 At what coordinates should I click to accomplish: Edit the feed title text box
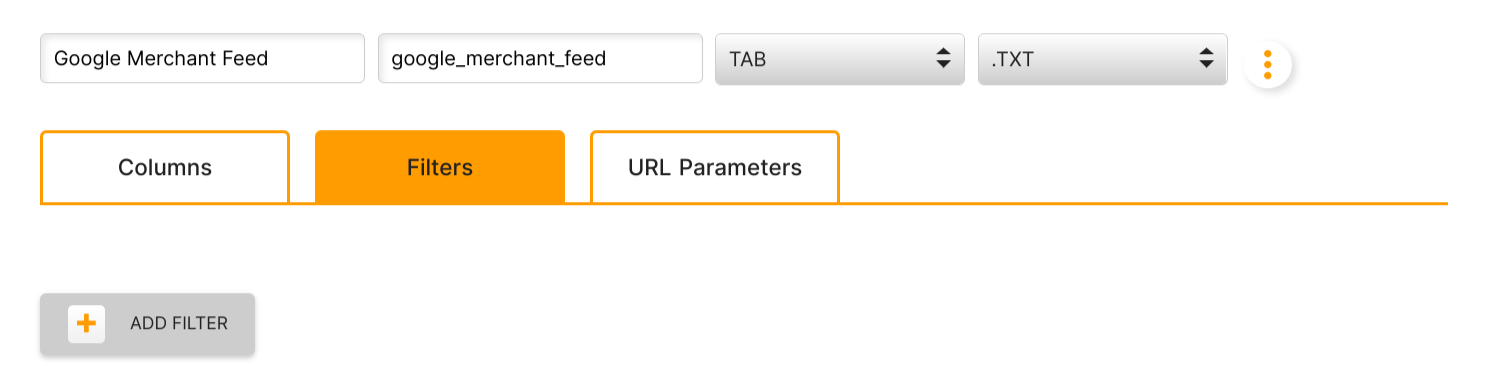(x=202, y=59)
